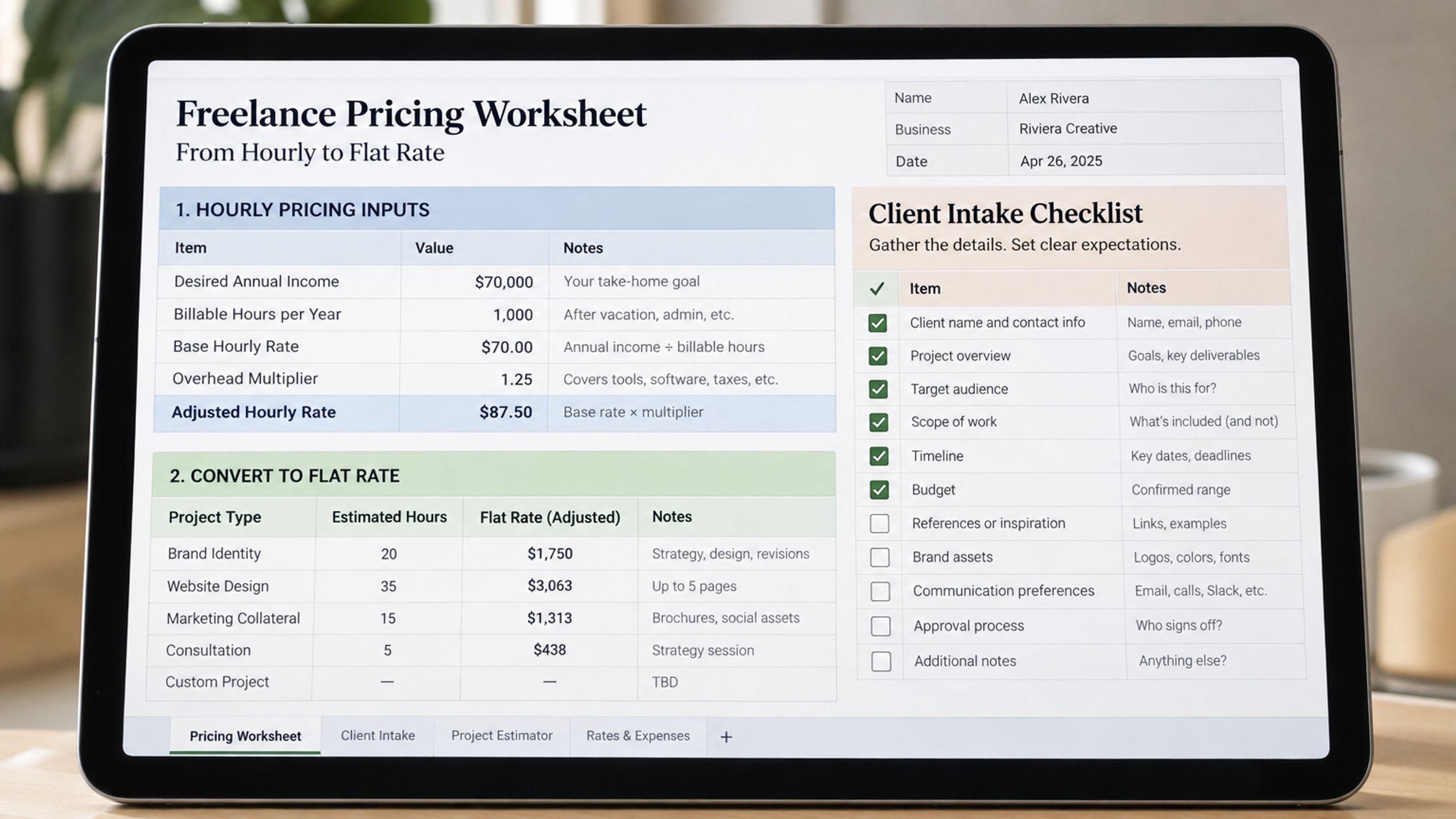1456x819 pixels.
Task: Select the $1,750 Brand Identity flat rate
Action: pos(549,554)
